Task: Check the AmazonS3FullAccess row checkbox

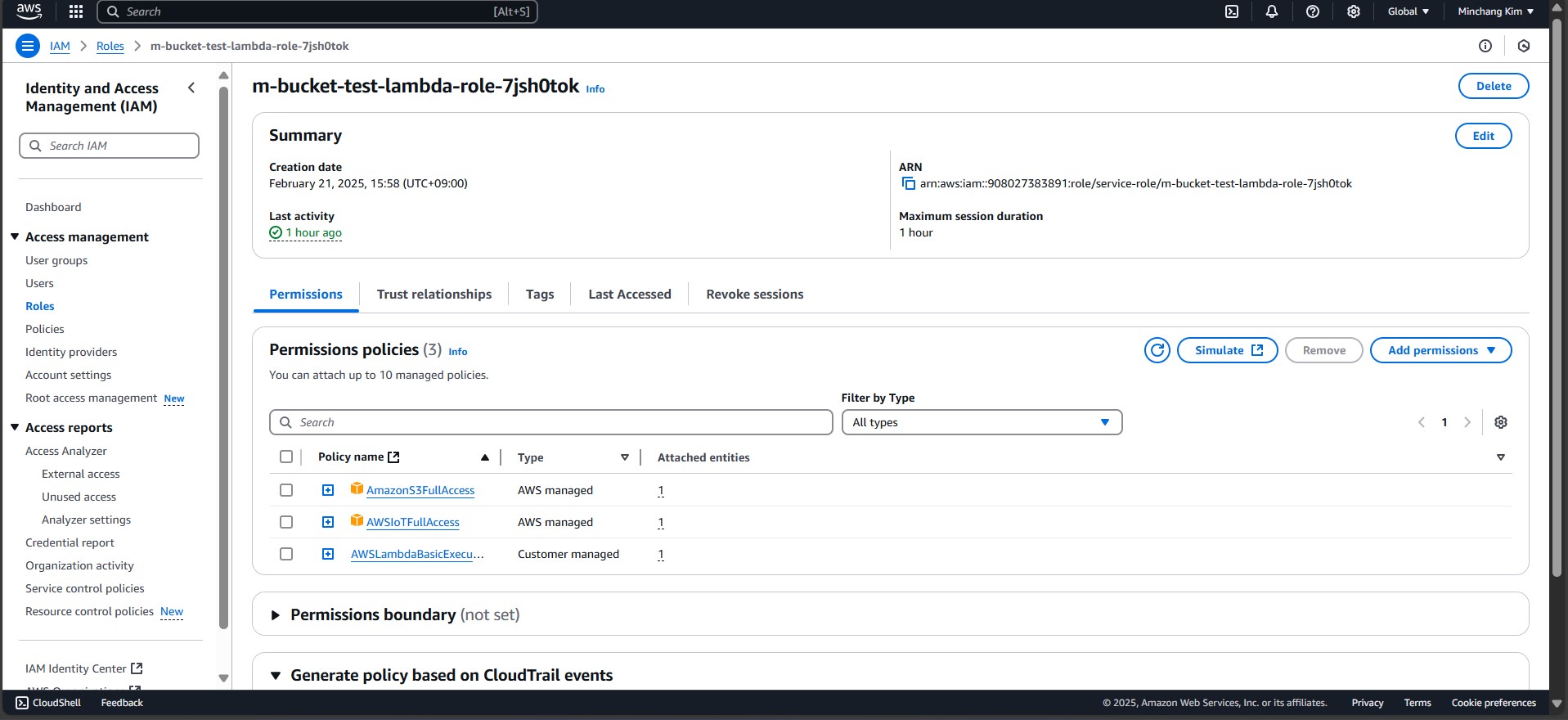Action: click(x=286, y=490)
